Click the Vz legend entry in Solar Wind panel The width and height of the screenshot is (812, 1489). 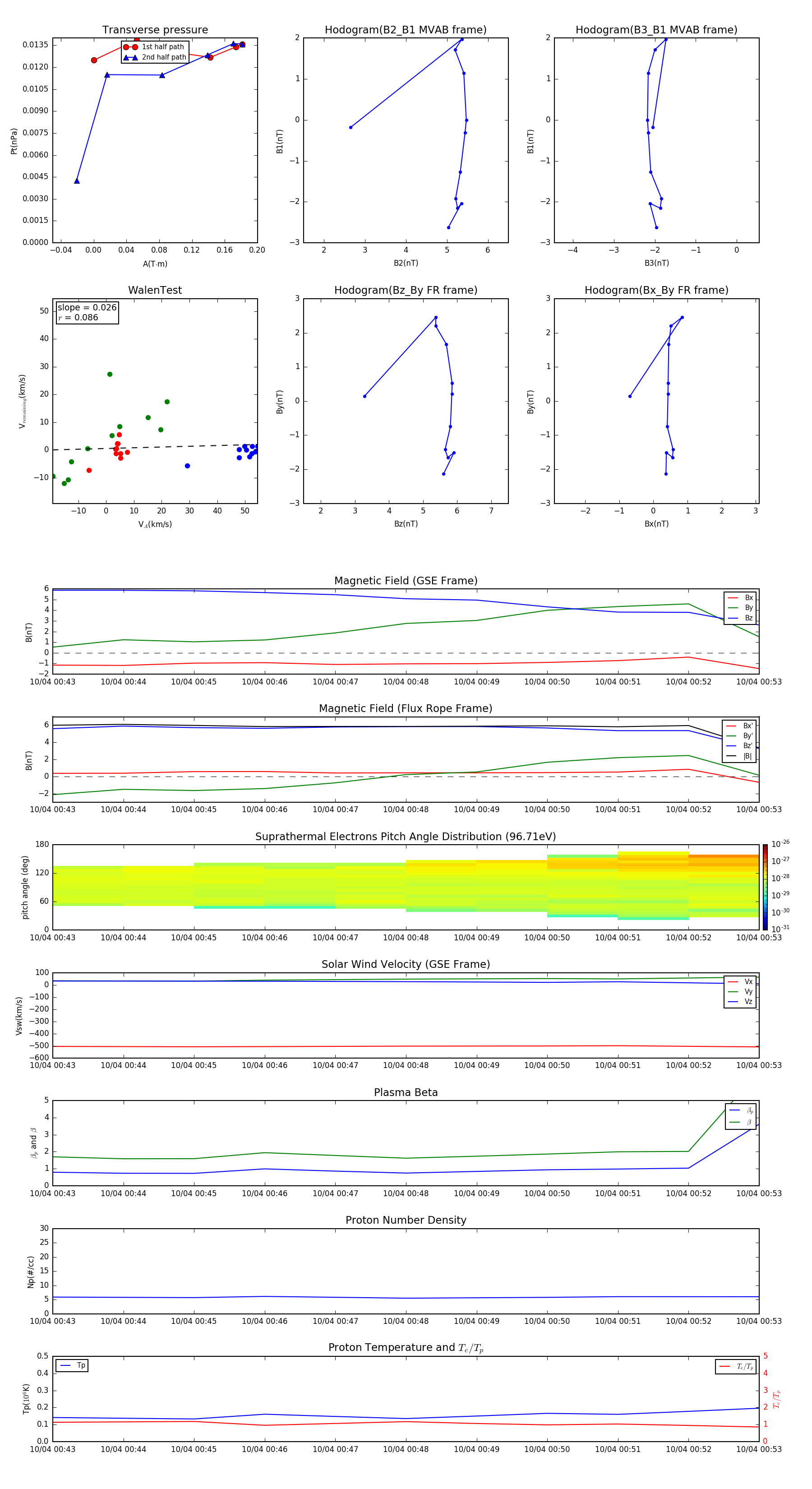740,1002
